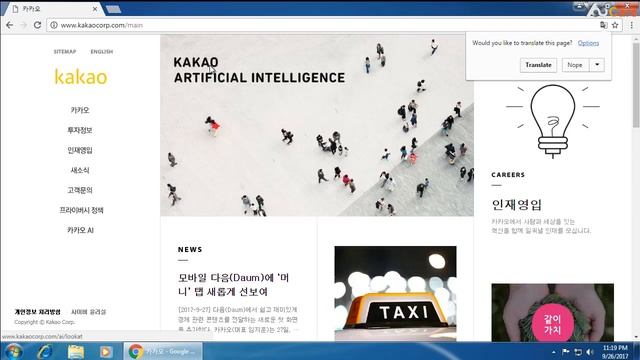
Task: Open the 새소식 menu item
Action: [x=80, y=170]
